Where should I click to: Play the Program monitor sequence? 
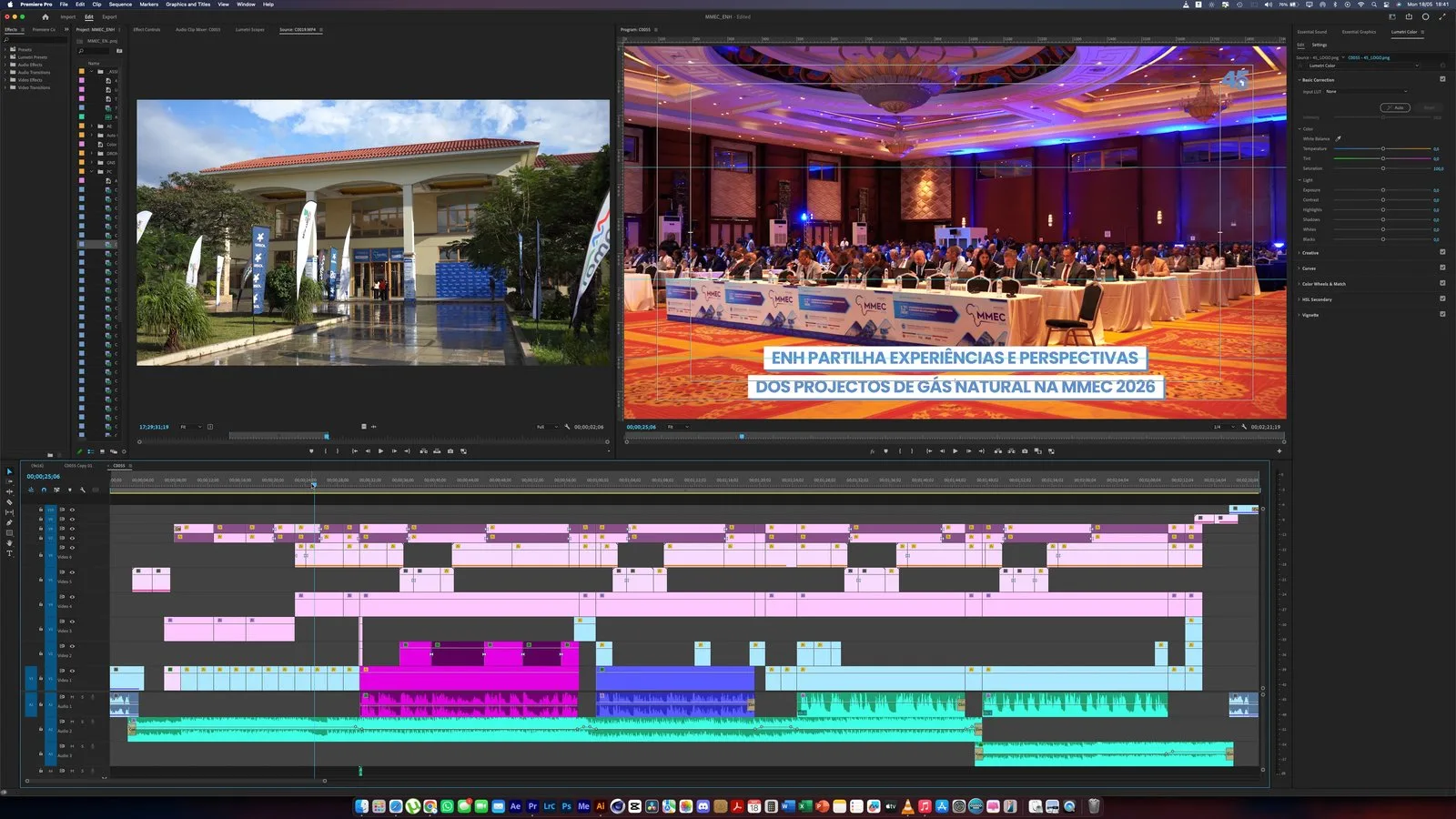click(x=955, y=451)
